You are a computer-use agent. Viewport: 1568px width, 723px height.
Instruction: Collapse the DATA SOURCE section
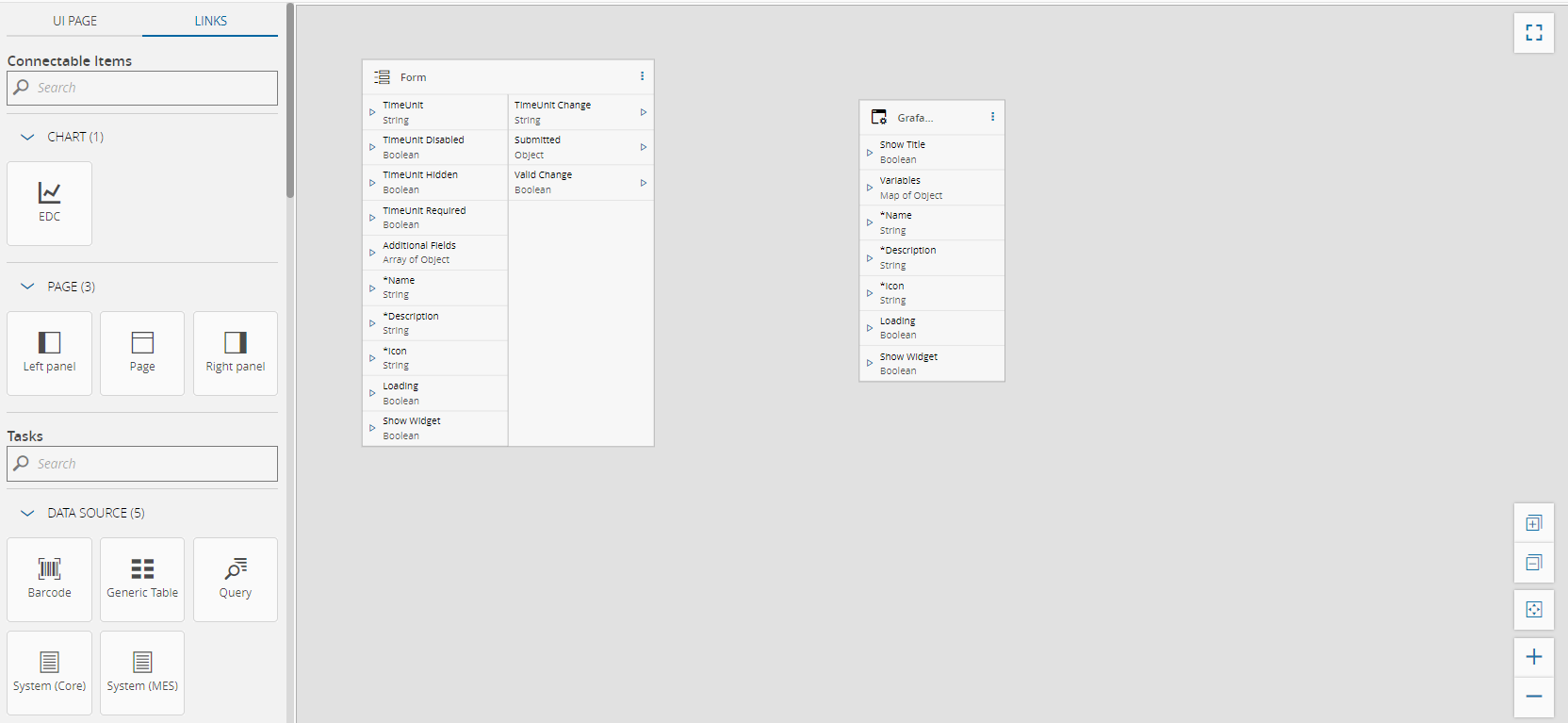pyautogui.click(x=27, y=513)
